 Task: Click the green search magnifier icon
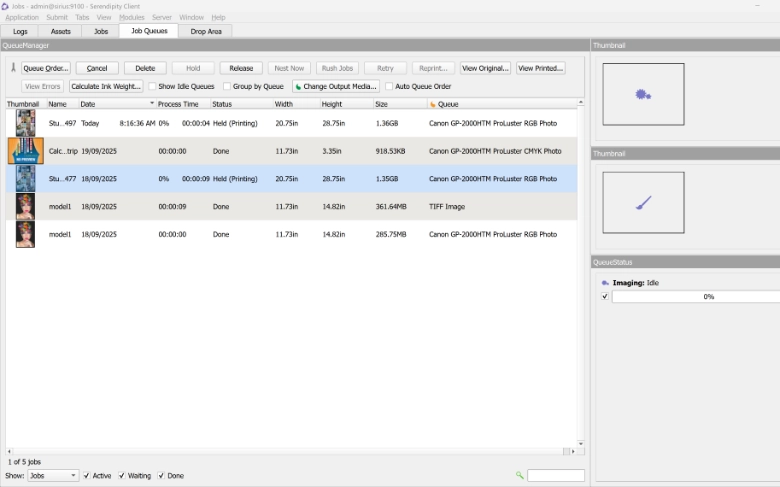point(519,476)
